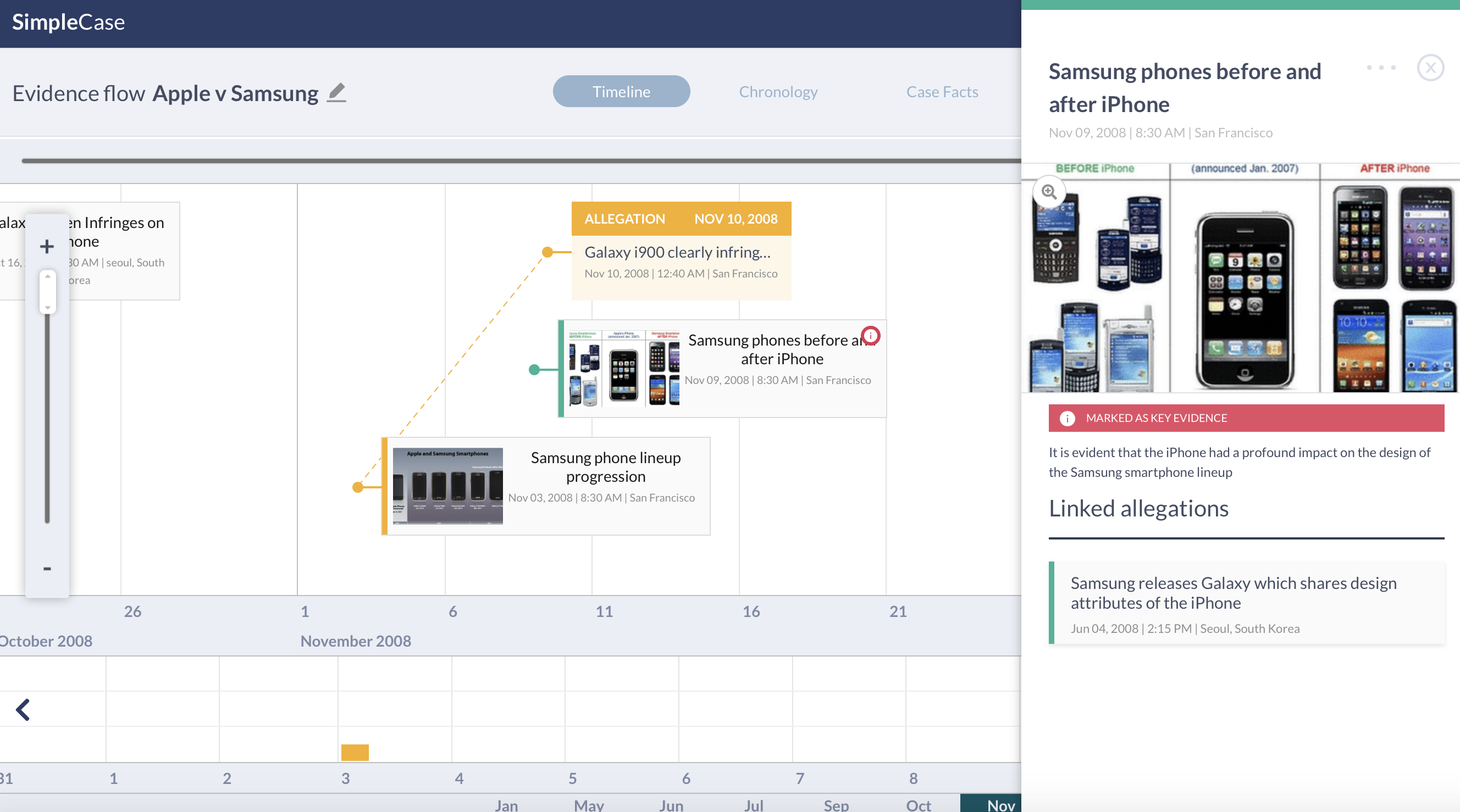Click the minus zoom-out icon on timeline
This screenshot has width=1460, height=812.
(x=47, y=568)
